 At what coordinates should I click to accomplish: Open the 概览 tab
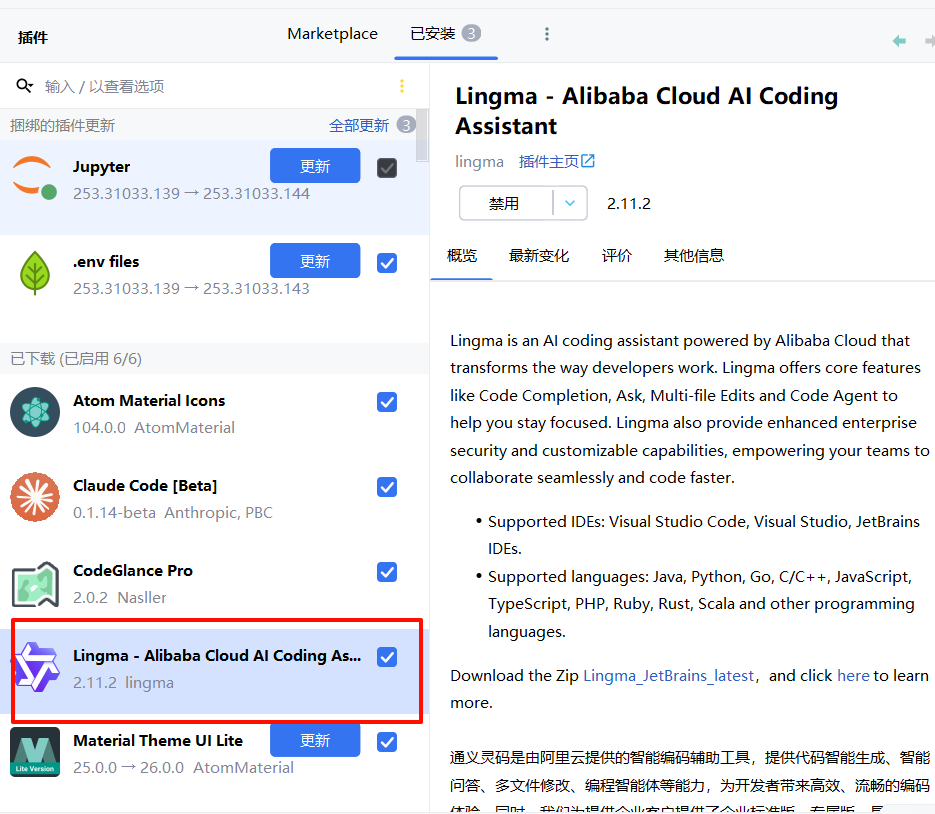(x=462, y=256)
